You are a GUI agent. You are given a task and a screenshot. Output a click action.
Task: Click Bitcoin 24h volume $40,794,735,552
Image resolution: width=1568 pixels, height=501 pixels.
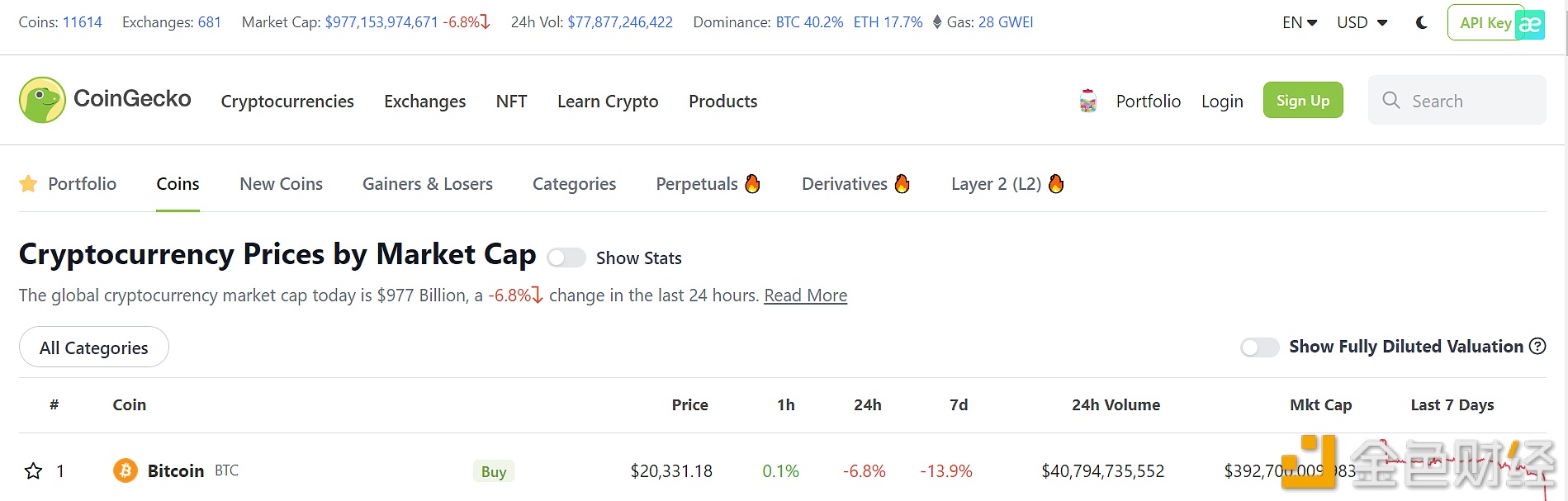click(1103, 471)
